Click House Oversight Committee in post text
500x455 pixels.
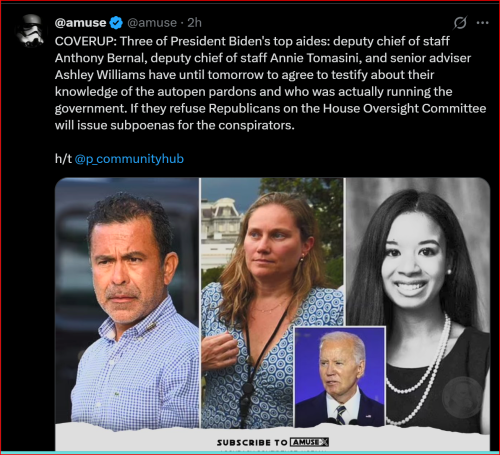pyautogui.click(x=405, y=108)
